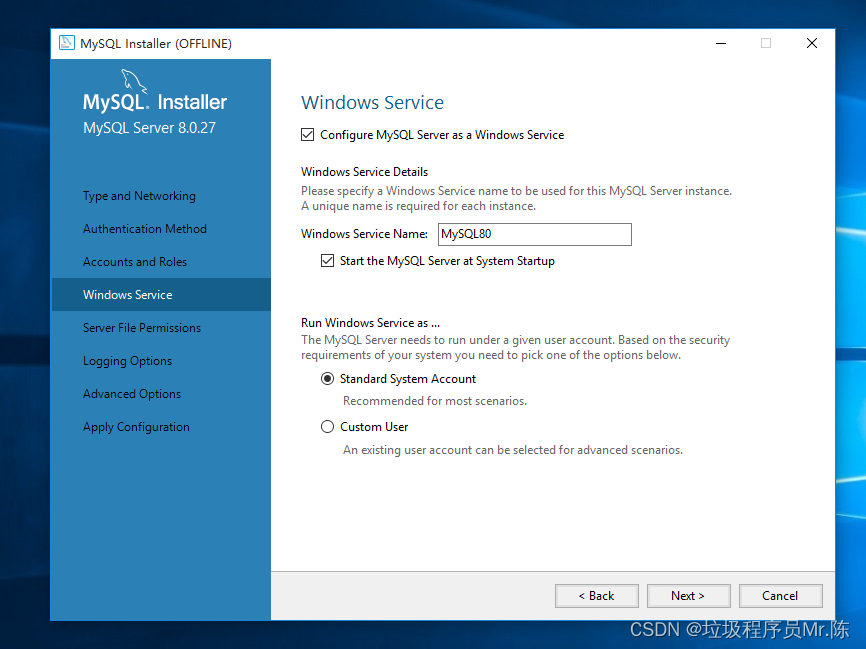This screenshot has width=866, height=649.
Task: Open Logging Options step
Action: click(x=128, y=361)
